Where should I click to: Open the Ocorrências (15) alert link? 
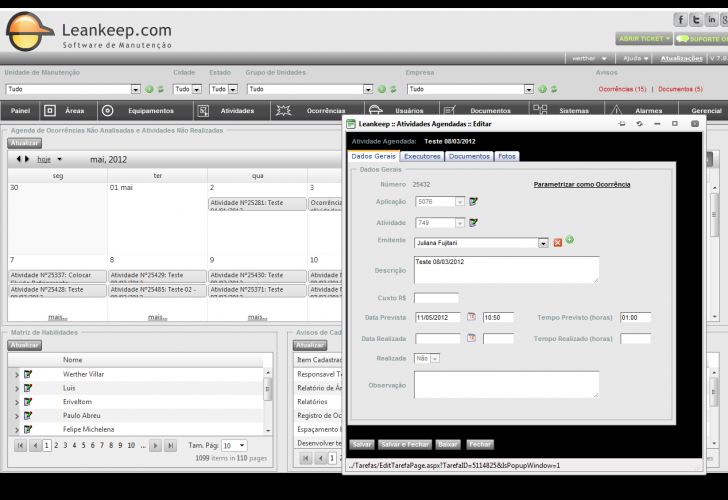click(x=622, y=89)
